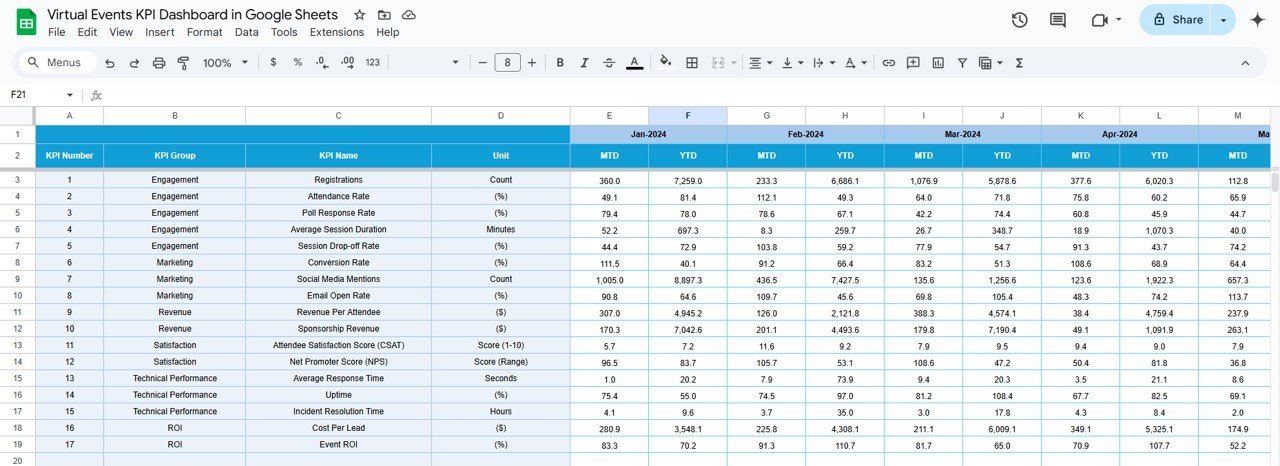1280x466 pixels.
Task: Open horizontal align dropdown
Action: 761,62
